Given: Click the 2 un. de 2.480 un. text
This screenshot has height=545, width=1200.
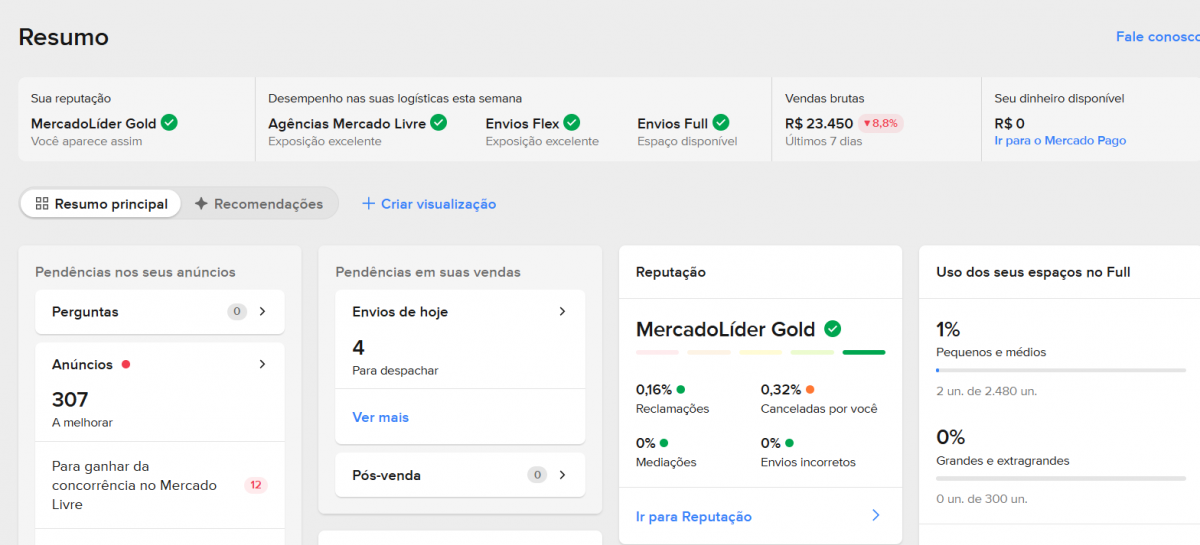Looking at the screenshot, I should tap(984, 390).
